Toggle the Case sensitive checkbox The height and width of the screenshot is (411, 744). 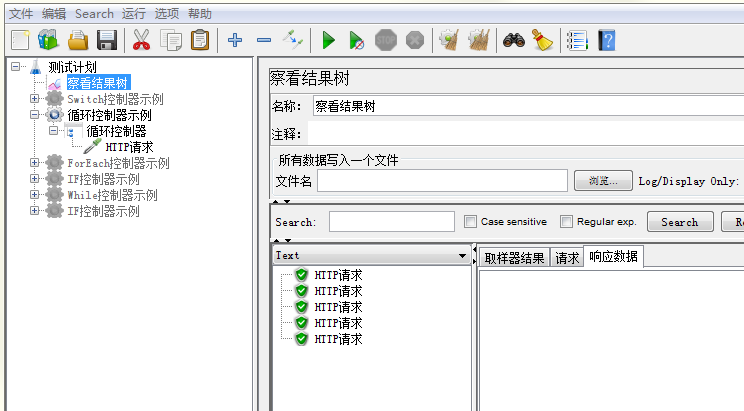click(x=470, y=222)
